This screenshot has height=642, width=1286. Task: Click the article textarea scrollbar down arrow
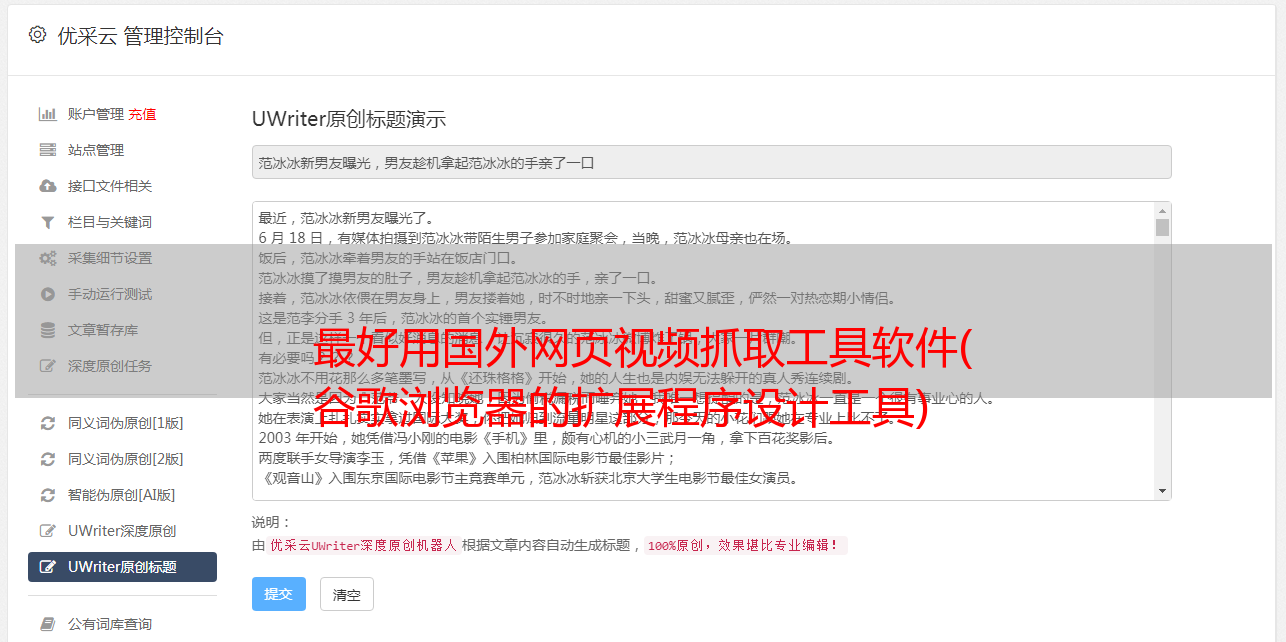[x=1162, y=491]
